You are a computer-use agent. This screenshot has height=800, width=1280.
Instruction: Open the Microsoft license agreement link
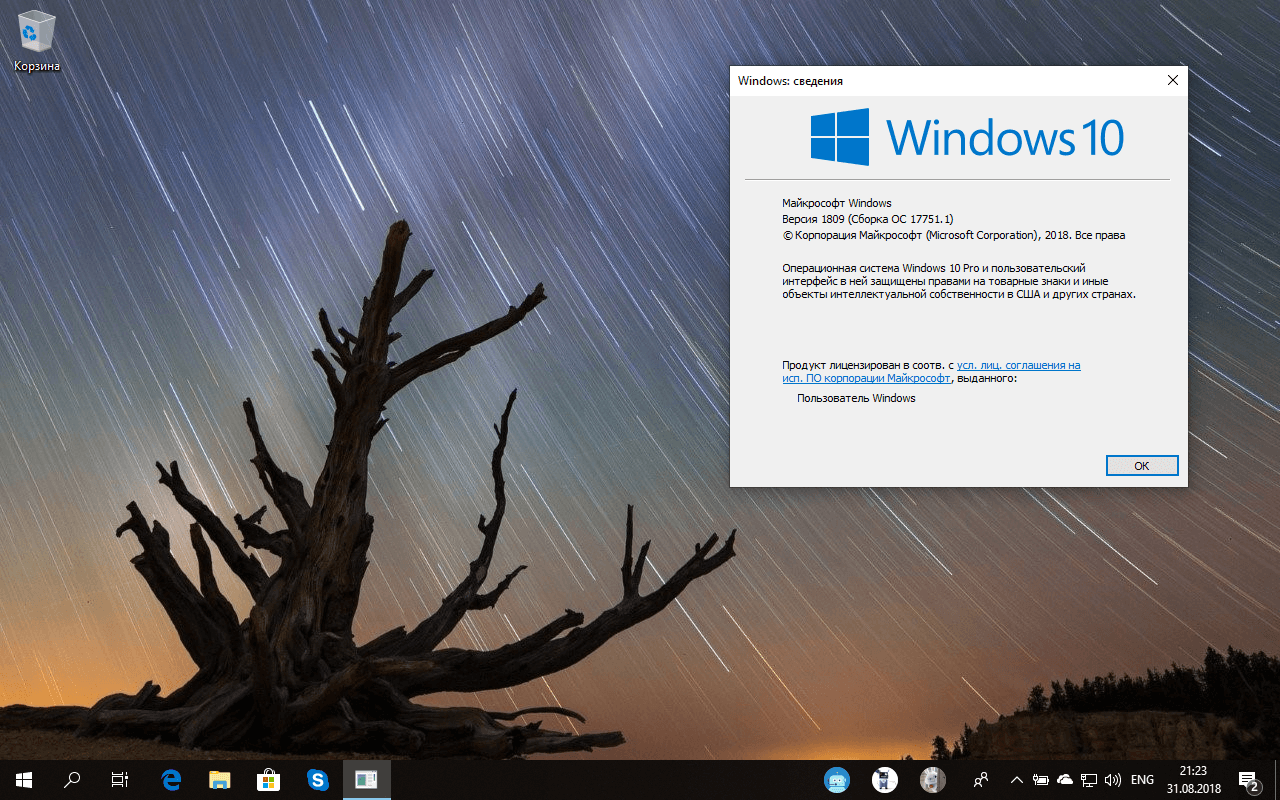coord(1018,365)
